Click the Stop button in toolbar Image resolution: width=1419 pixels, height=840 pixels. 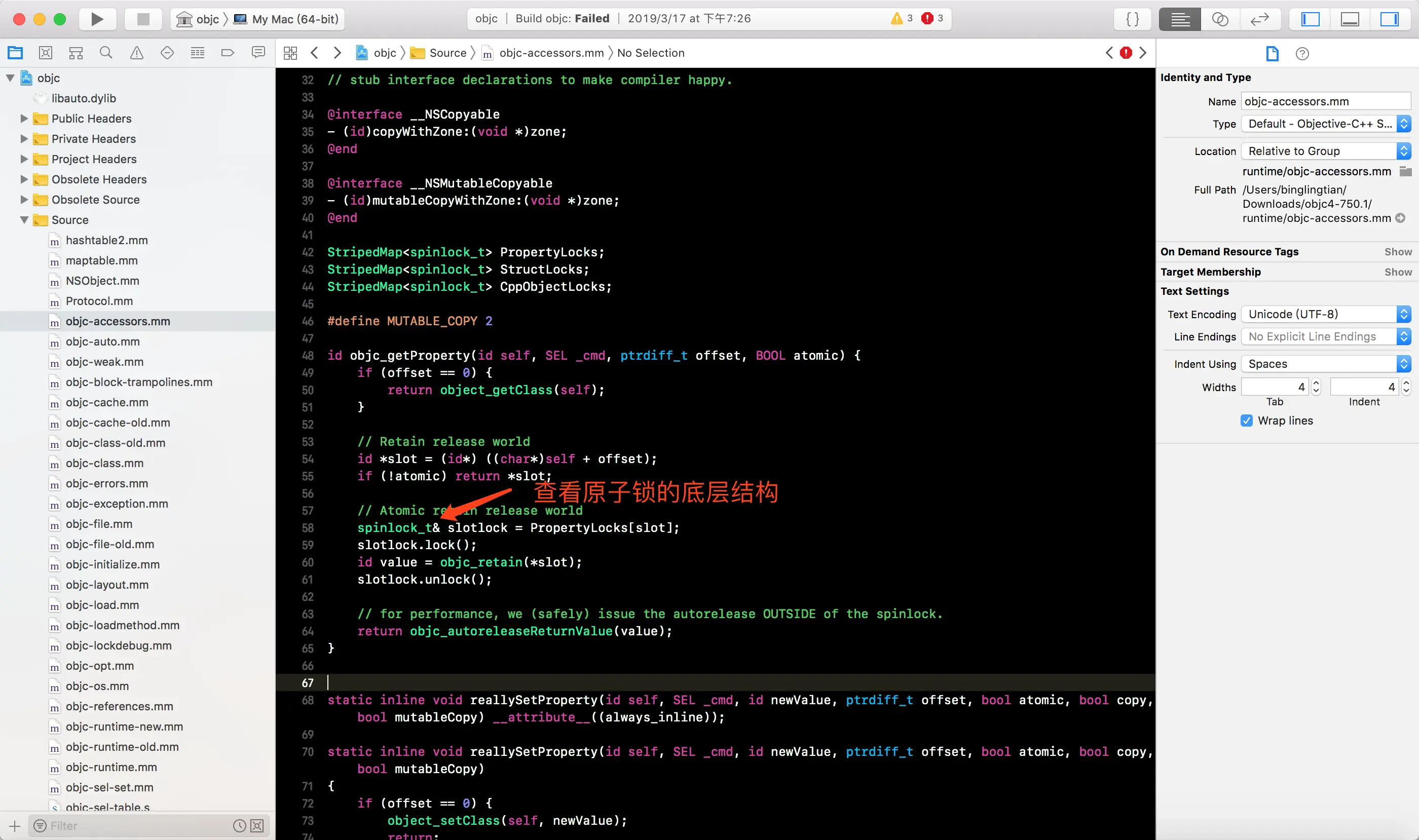tap(143, 19)
